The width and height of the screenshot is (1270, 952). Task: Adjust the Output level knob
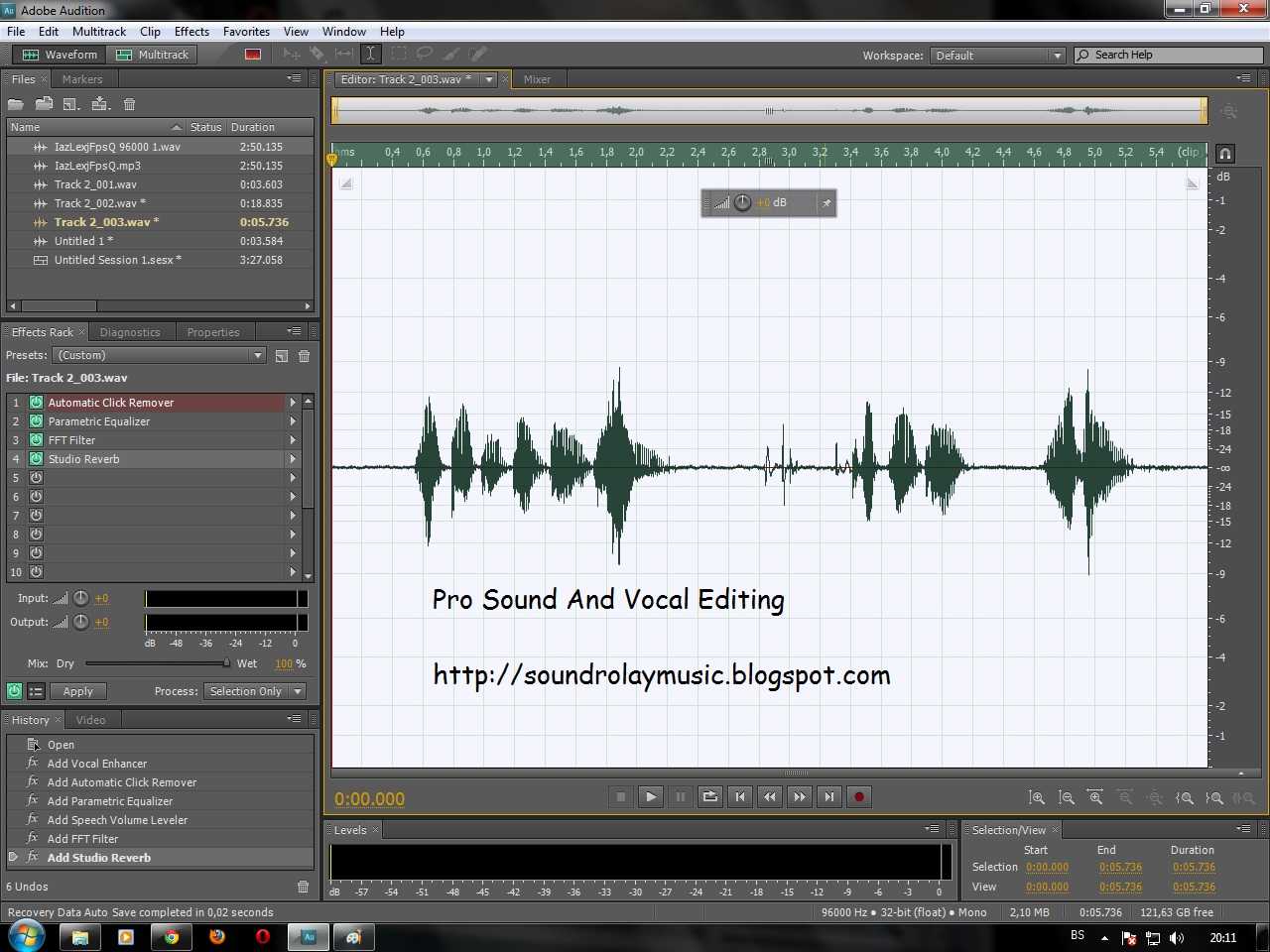pos(81,622)
